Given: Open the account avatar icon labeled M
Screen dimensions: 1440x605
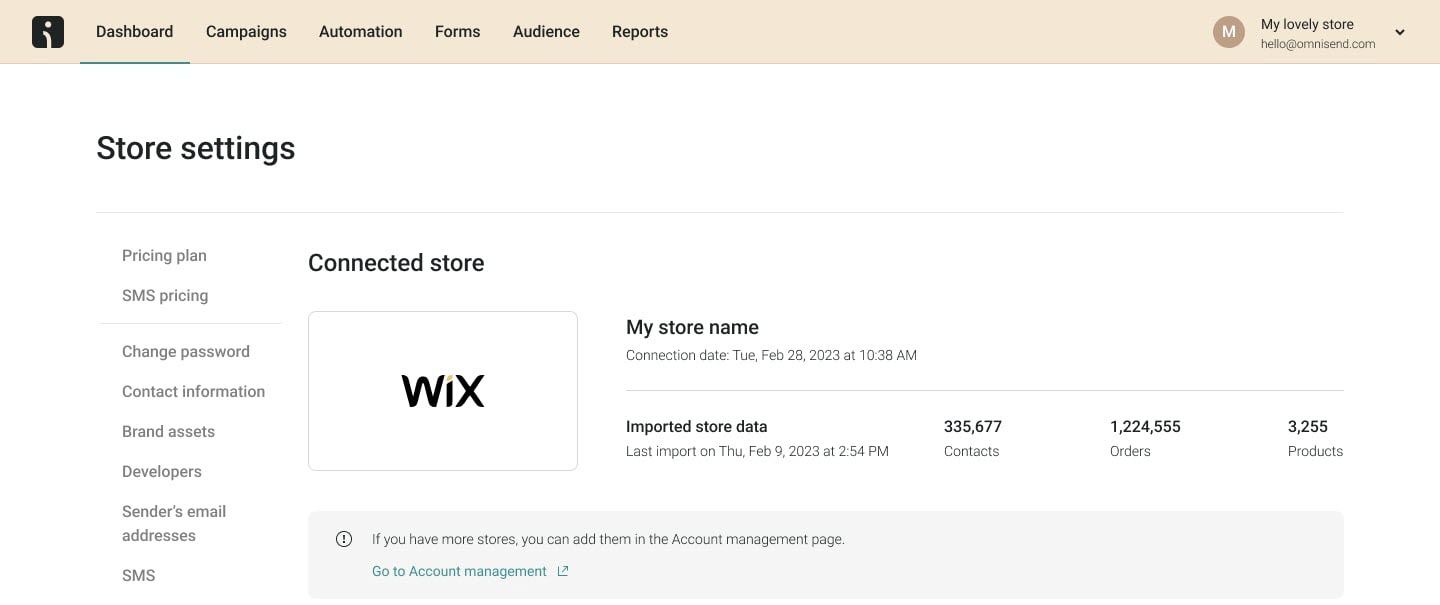Looking at the screenshot, I should (1229, 31).
